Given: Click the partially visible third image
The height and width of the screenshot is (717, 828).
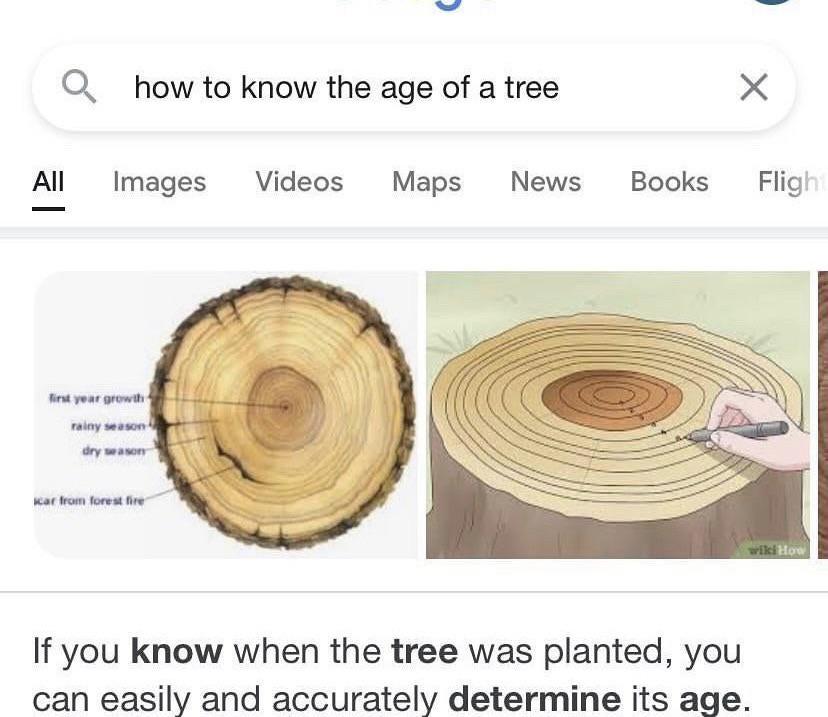Looking at the screenshot, I should pyautogui.click(x=823, y=414).
